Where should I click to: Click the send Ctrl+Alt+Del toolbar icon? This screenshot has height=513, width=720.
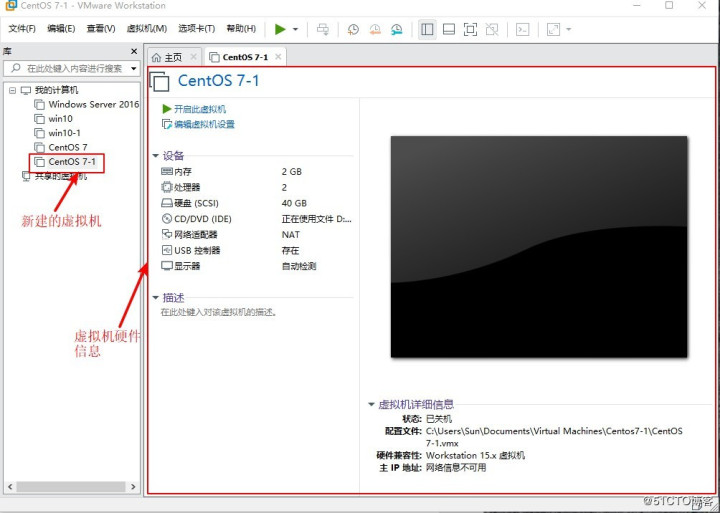click(x=323, y=29)
